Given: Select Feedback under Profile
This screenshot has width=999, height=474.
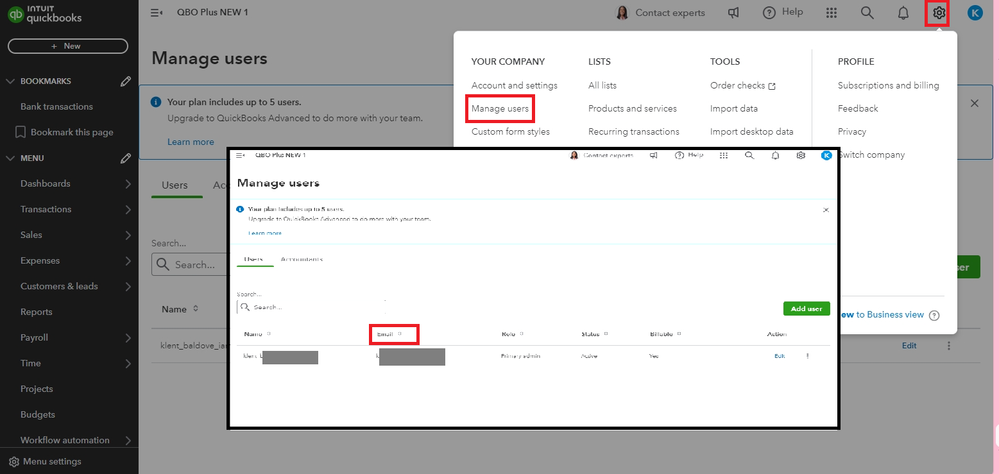Looking at the screenshot, I should click(858, 109).
